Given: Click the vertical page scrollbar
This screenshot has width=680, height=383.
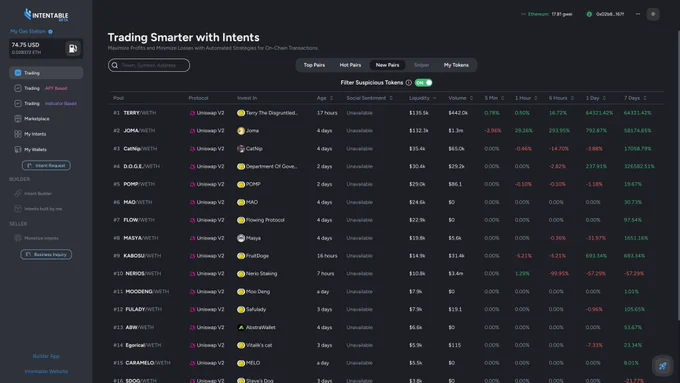Looking at the screenshot, I should click(678, 176).
